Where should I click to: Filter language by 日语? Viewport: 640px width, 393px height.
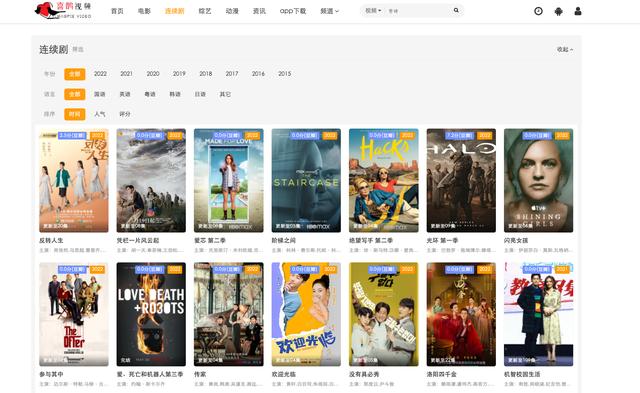200,94
